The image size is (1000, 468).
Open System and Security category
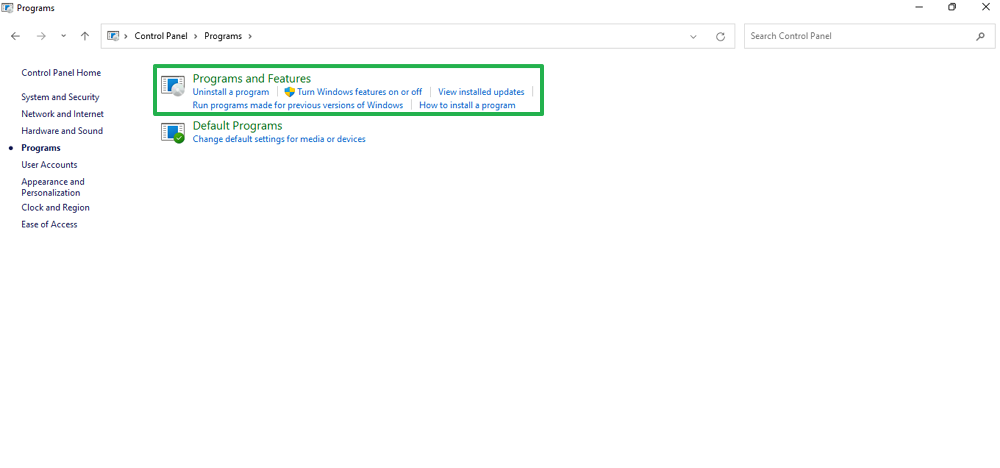[61, 97]
